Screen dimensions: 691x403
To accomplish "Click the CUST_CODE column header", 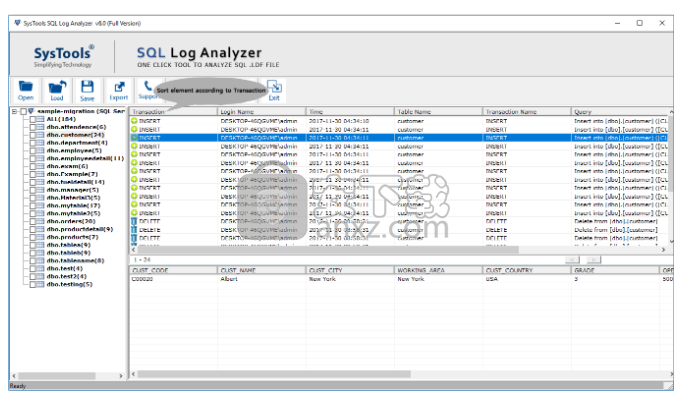I will tap(173, 270).
